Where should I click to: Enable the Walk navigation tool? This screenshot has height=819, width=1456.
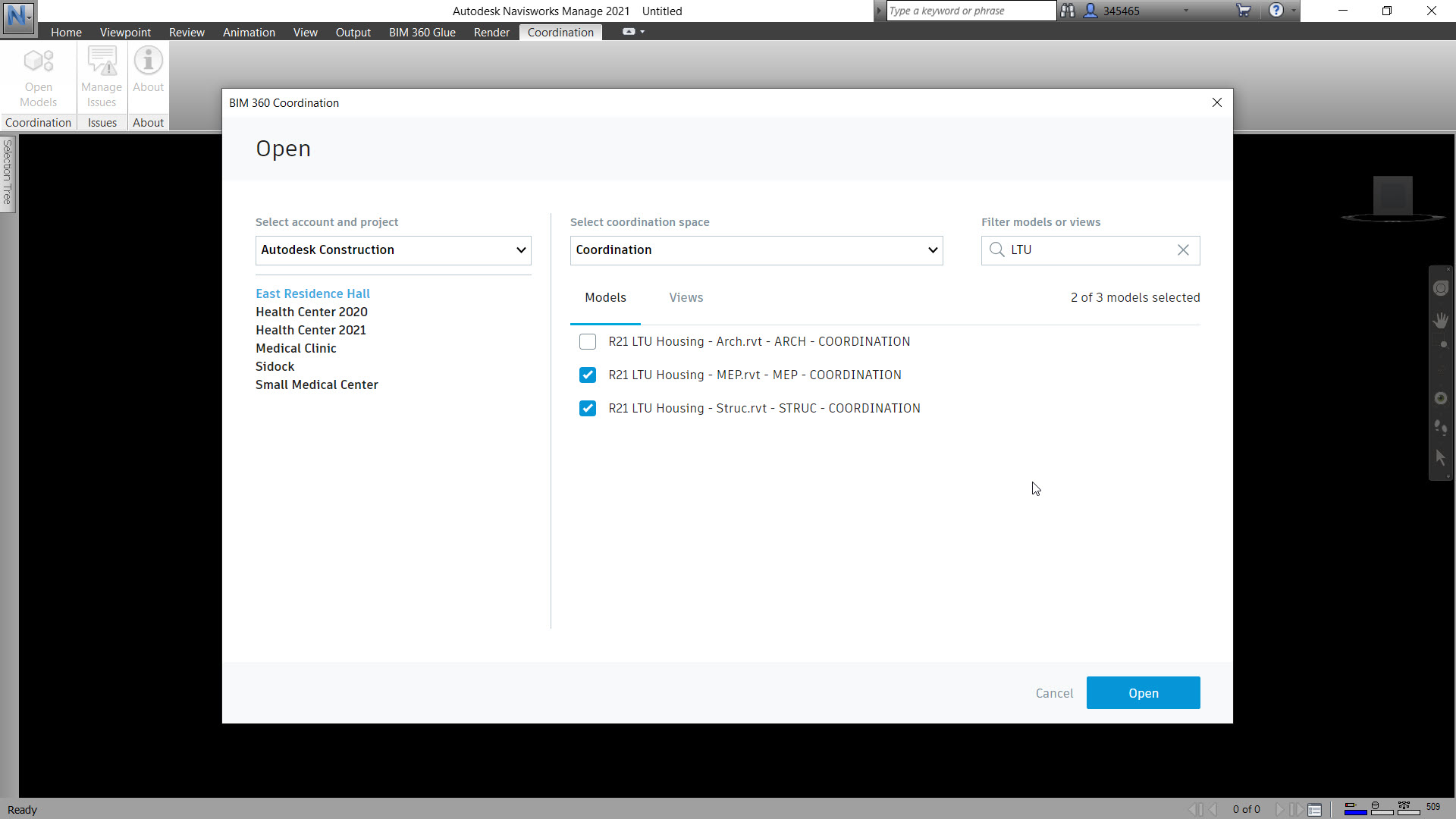(1442, 427)
